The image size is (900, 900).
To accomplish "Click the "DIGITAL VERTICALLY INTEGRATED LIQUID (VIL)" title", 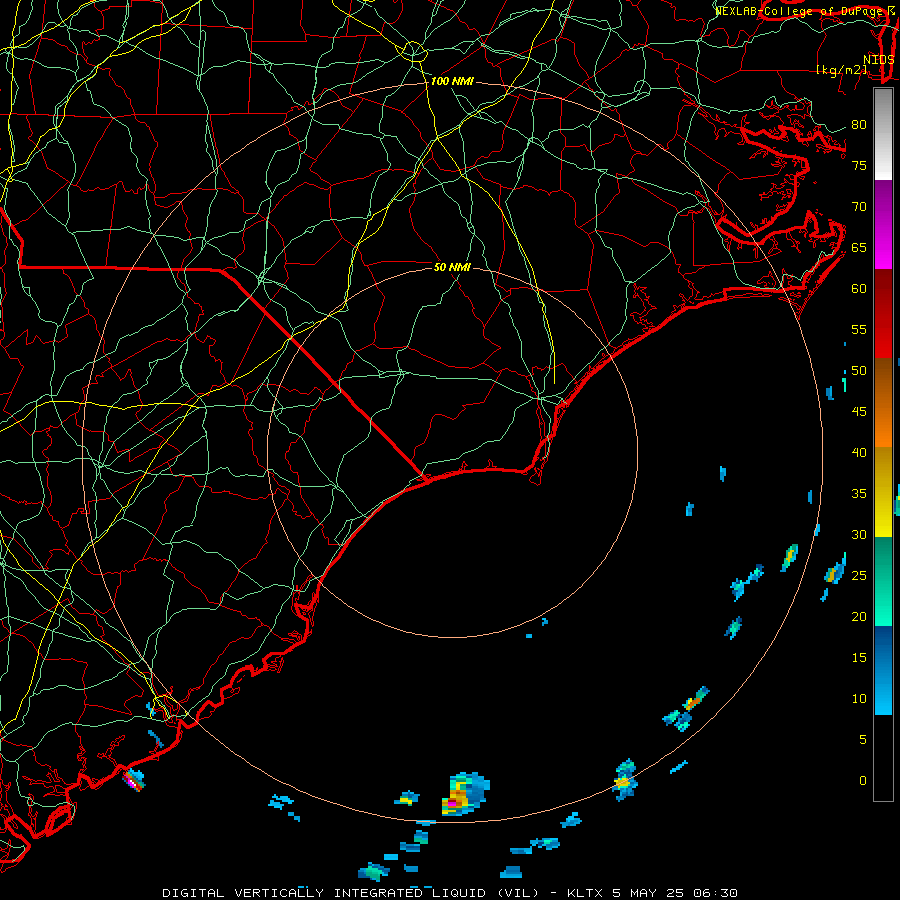I will pos(351,893).
